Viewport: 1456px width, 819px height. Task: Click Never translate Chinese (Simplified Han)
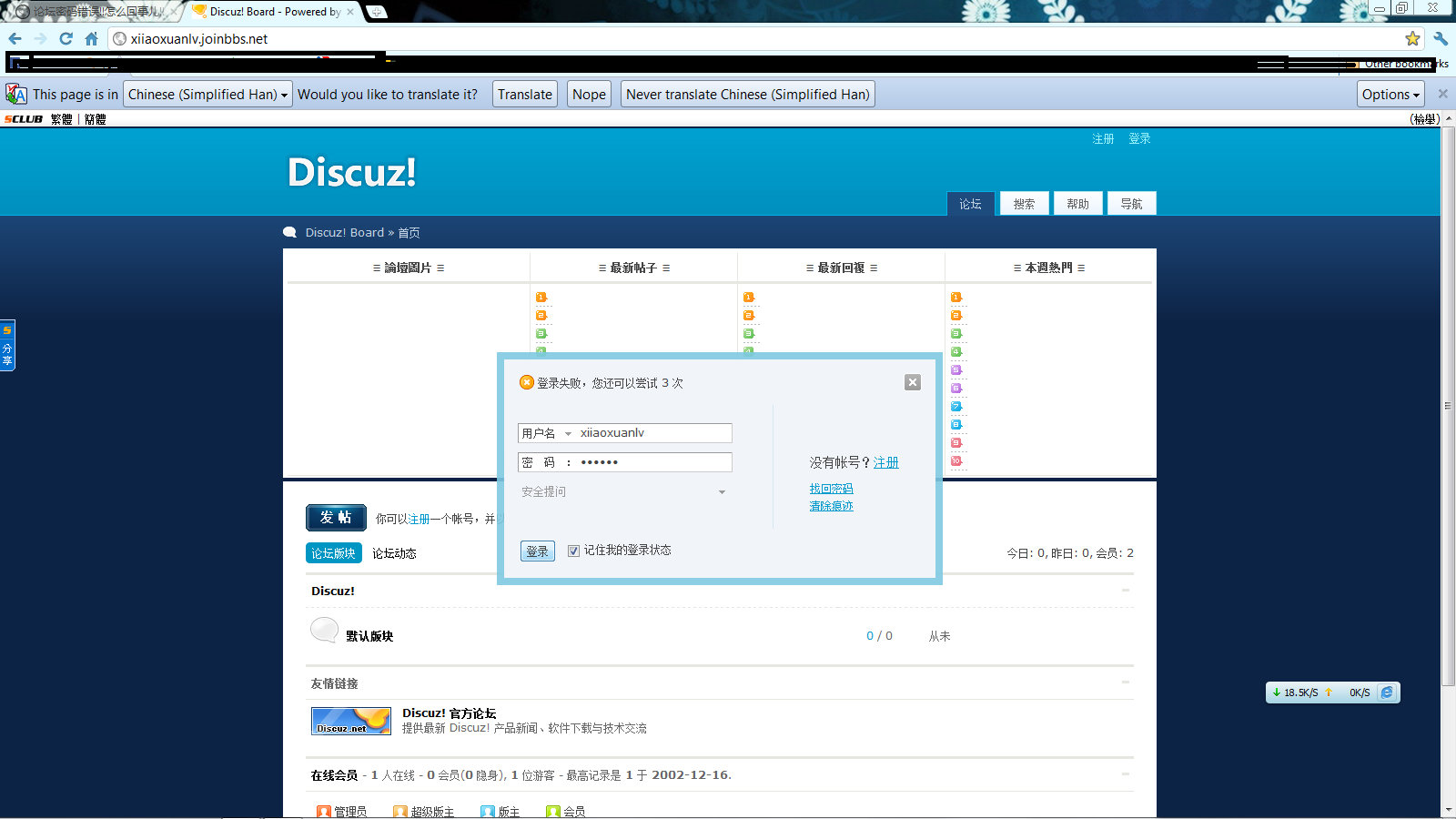click(x=748, y=94)
